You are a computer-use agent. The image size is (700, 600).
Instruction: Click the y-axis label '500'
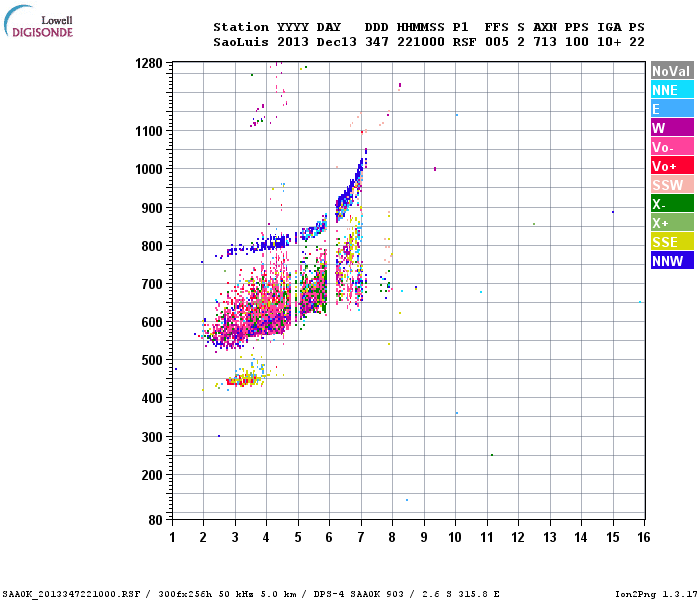click(152, 360)
